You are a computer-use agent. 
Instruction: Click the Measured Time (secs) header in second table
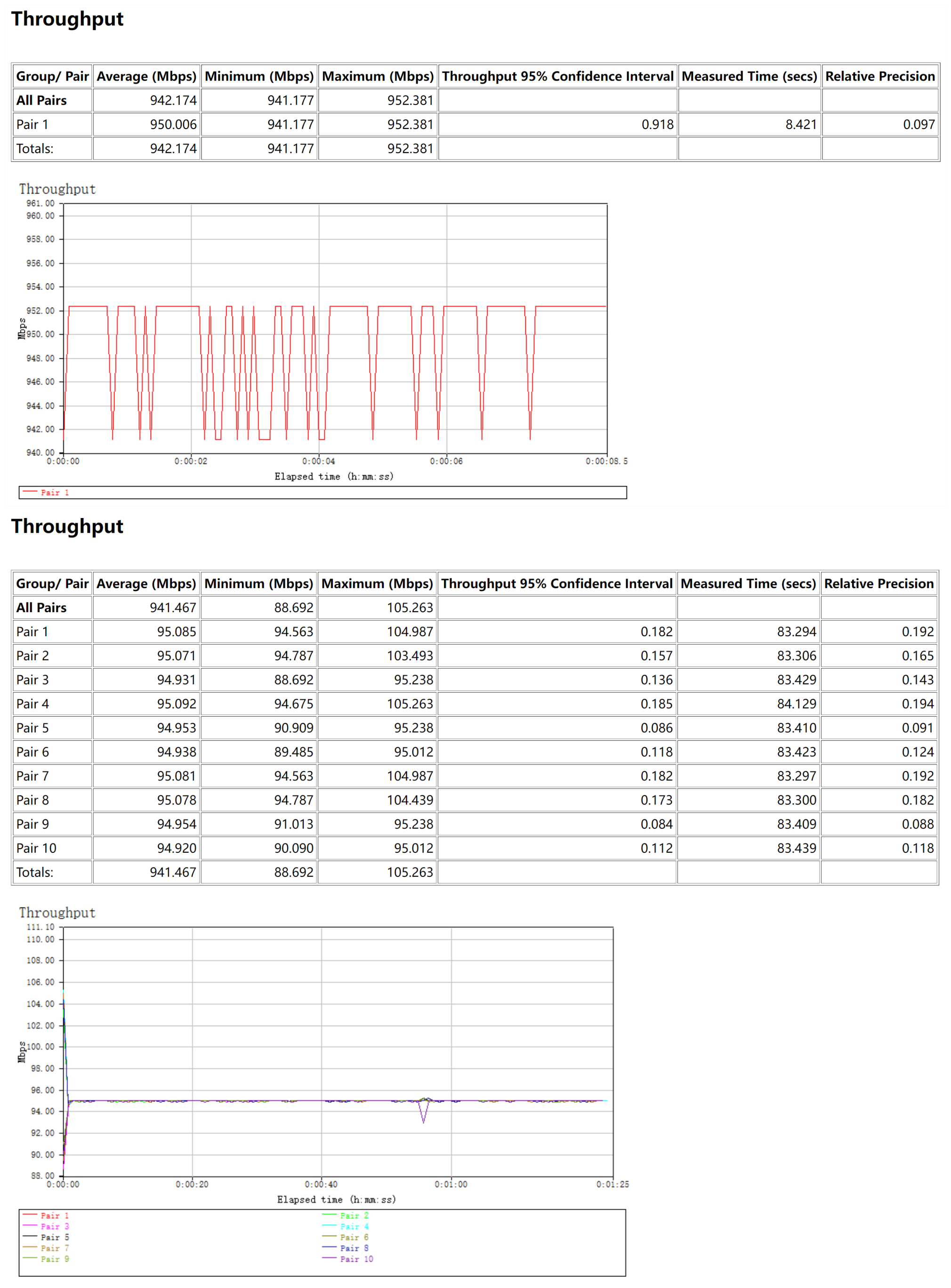point(748,583)
